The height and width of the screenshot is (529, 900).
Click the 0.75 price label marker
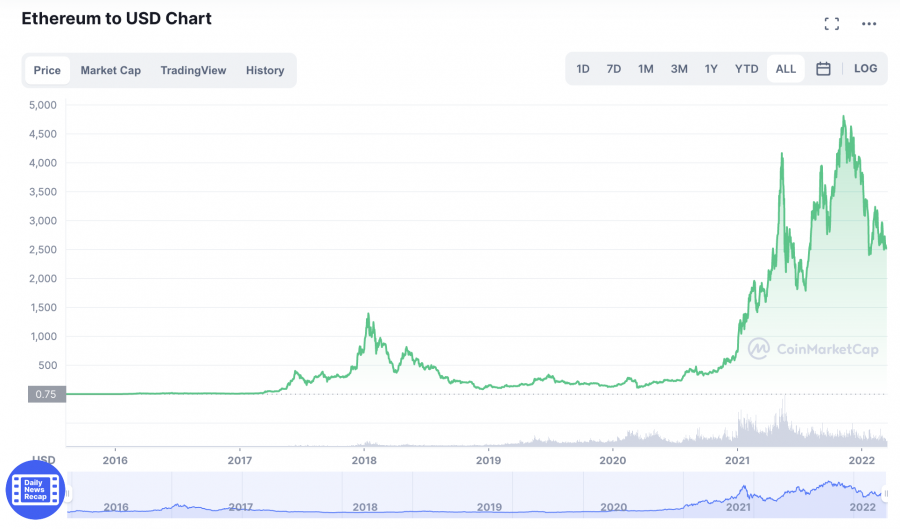point(47,394)
